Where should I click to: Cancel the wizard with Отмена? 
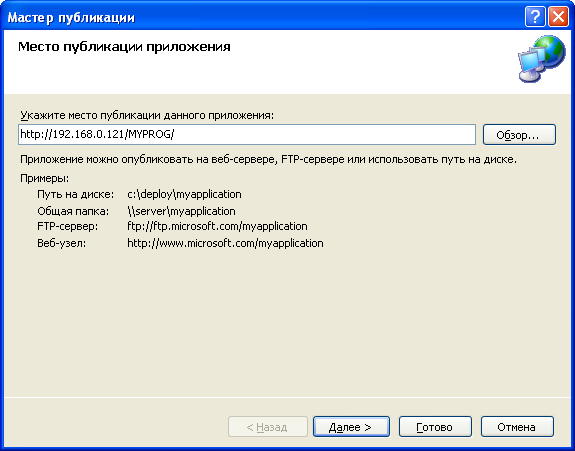click(x=517, y=426)
